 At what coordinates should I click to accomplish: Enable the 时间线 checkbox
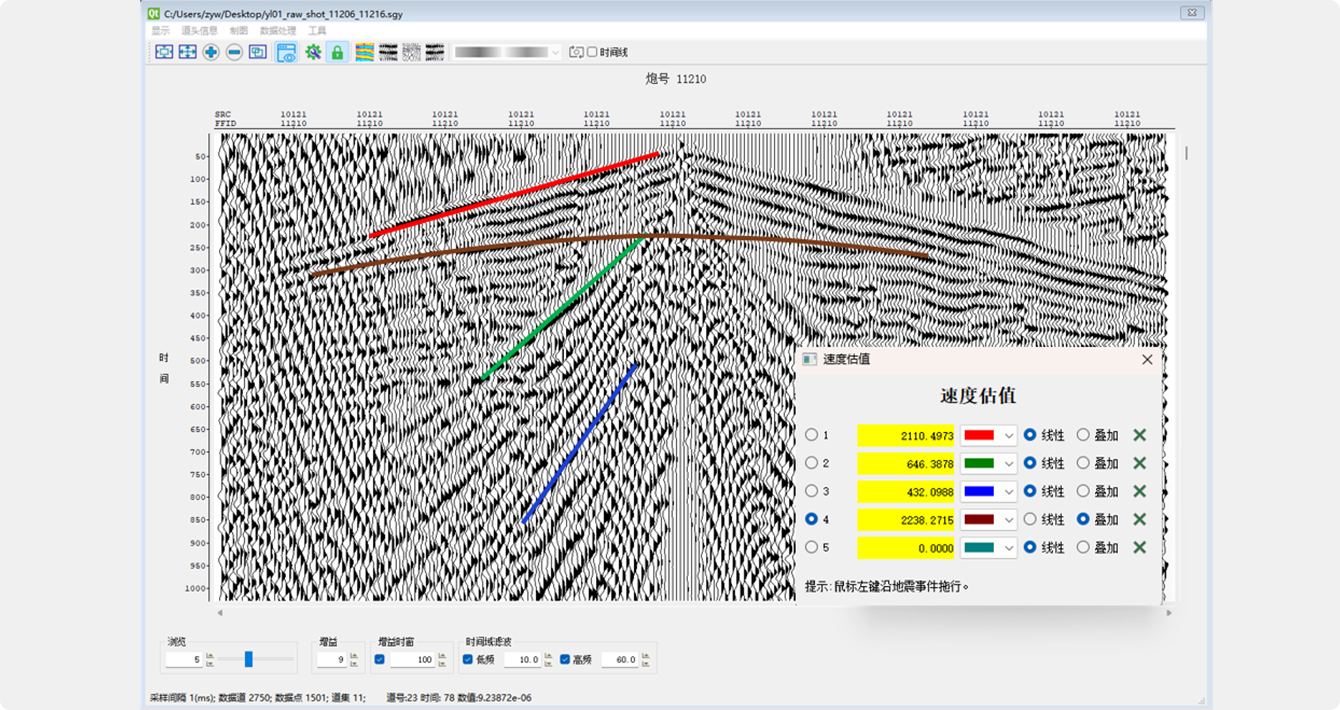(592, 52)
